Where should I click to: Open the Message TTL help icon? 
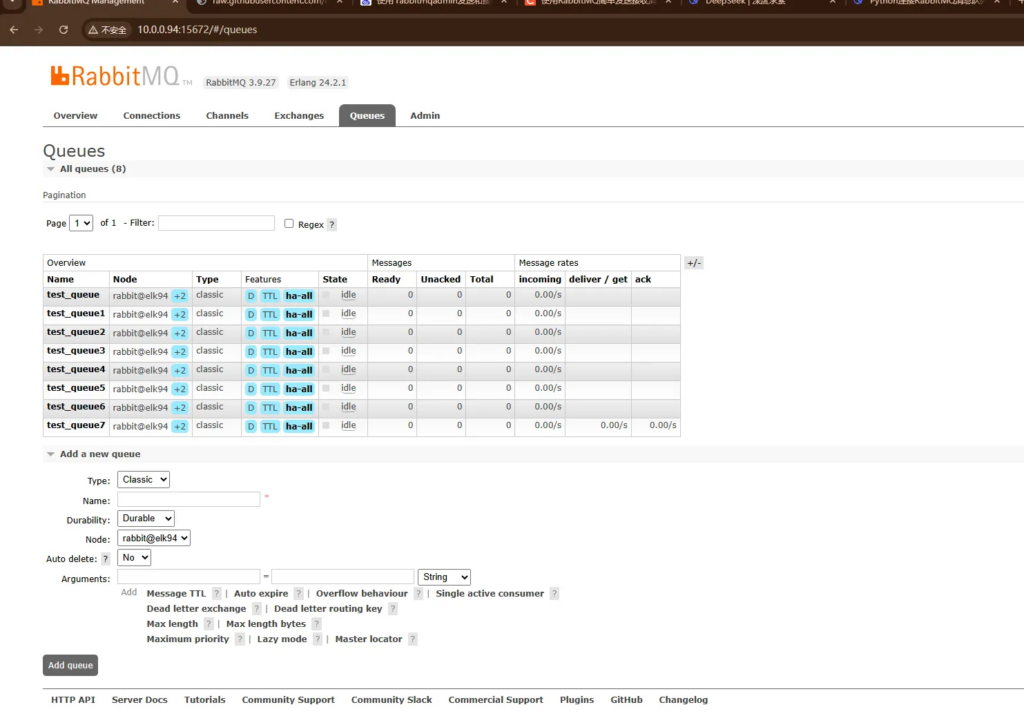click(x=216, y=594)
